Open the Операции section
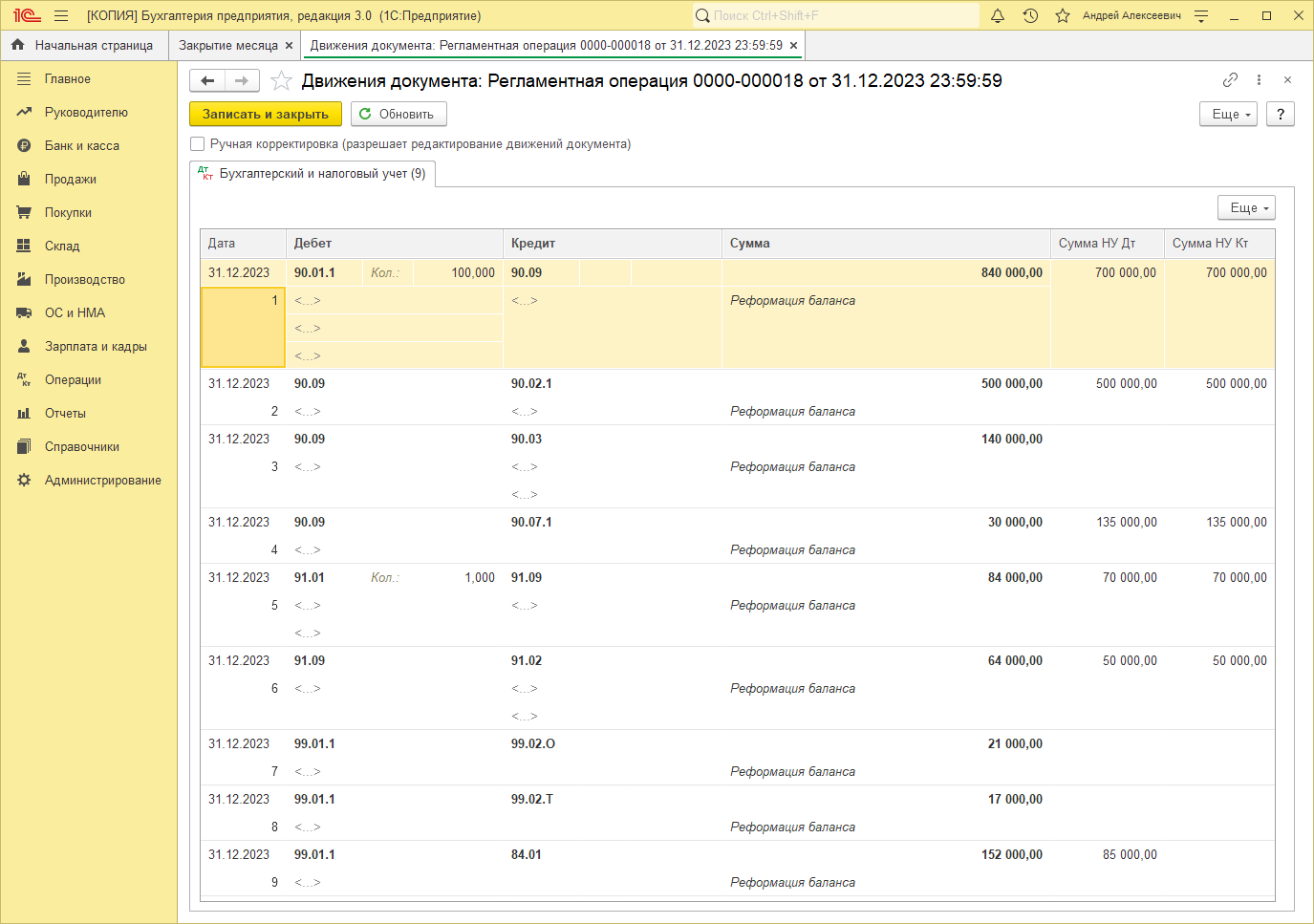 point(73,380)
